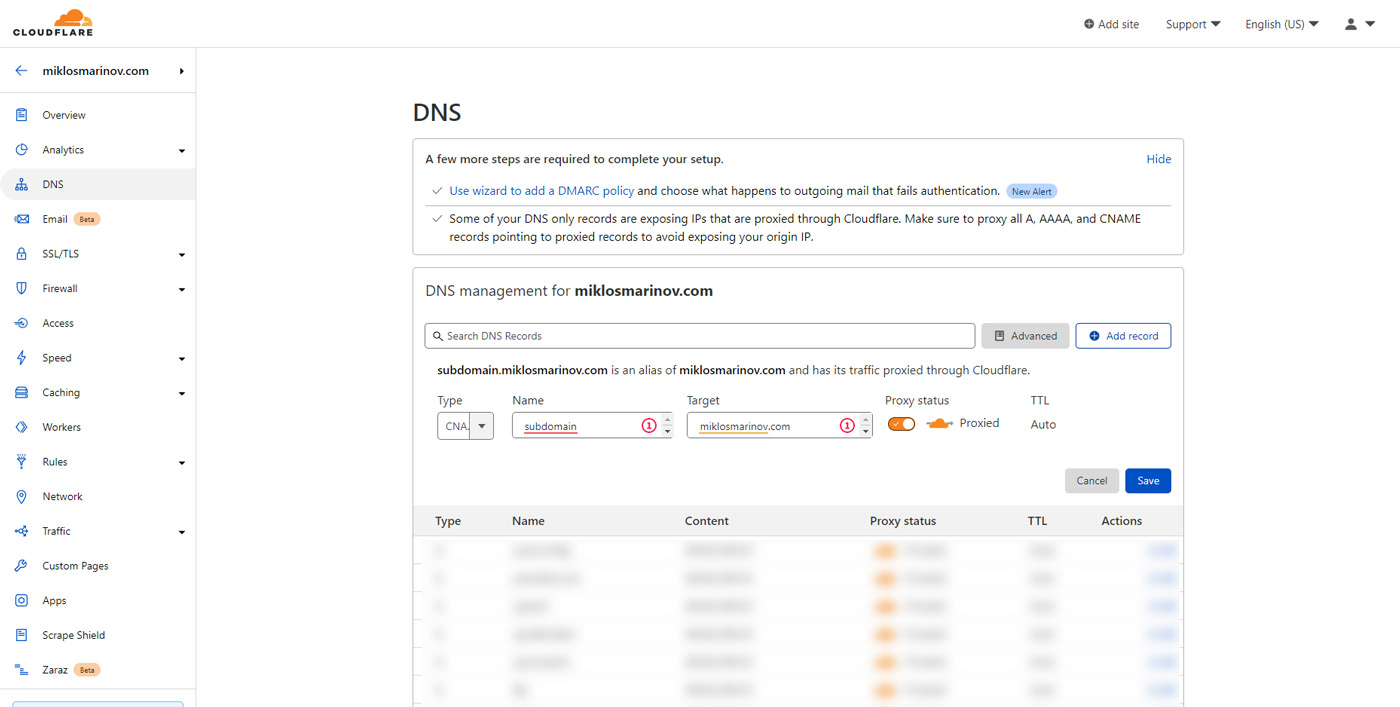Click the Search DNS Records field
Screen dimensions: 1400x707
(699, 336)
